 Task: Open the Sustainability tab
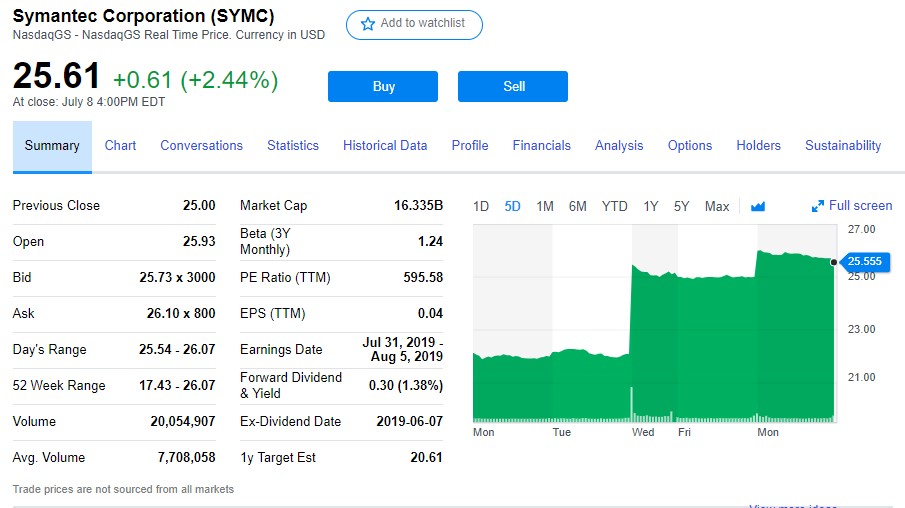(x=843, y=145)
